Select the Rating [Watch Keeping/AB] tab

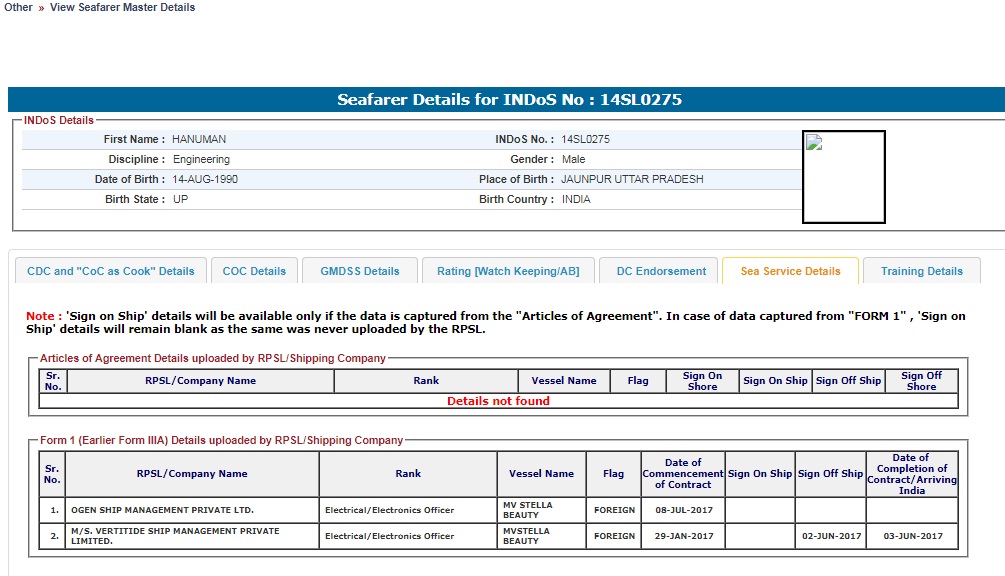point(508,271)
